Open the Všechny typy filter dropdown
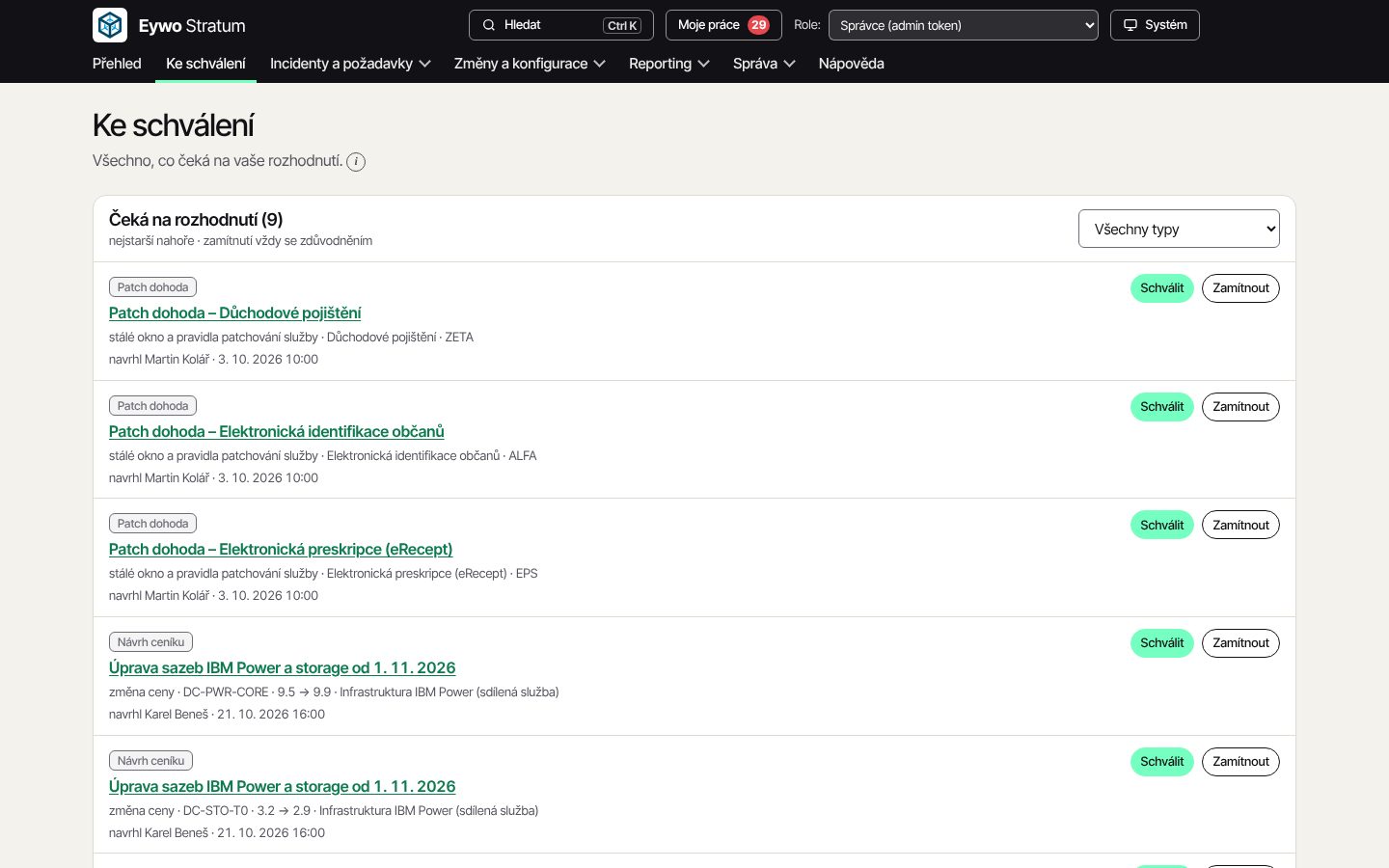Screen dimensions: 1389x868 (x=1179, y=229)
